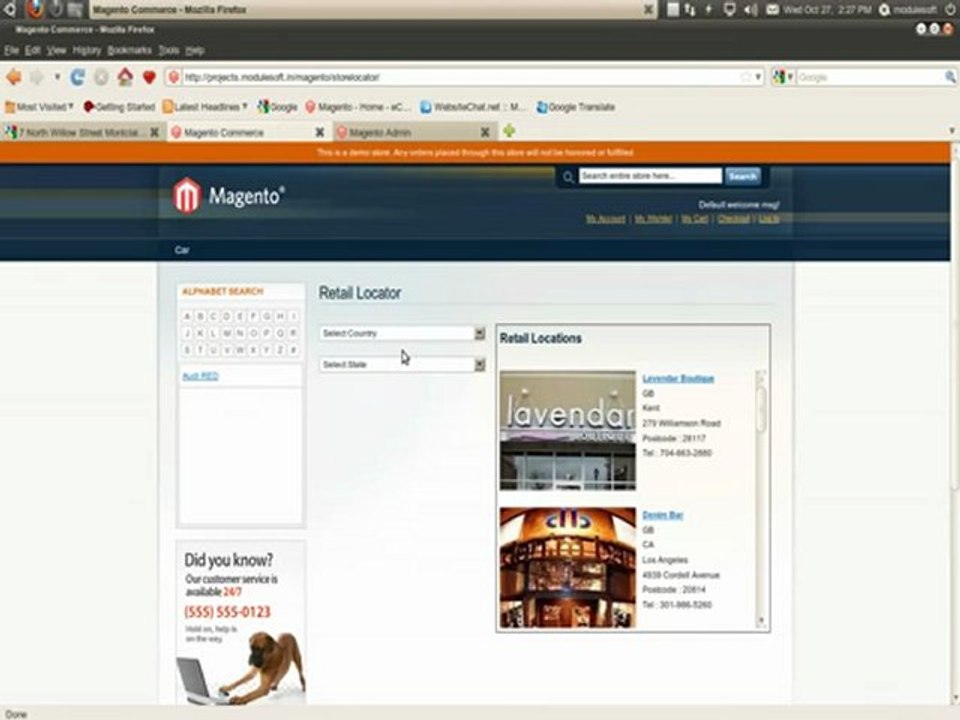Image resolution: width=960 pixels, height=720 pixels.
Task: Open Magento - Home bookmark
Action: (x=358, y=107)
